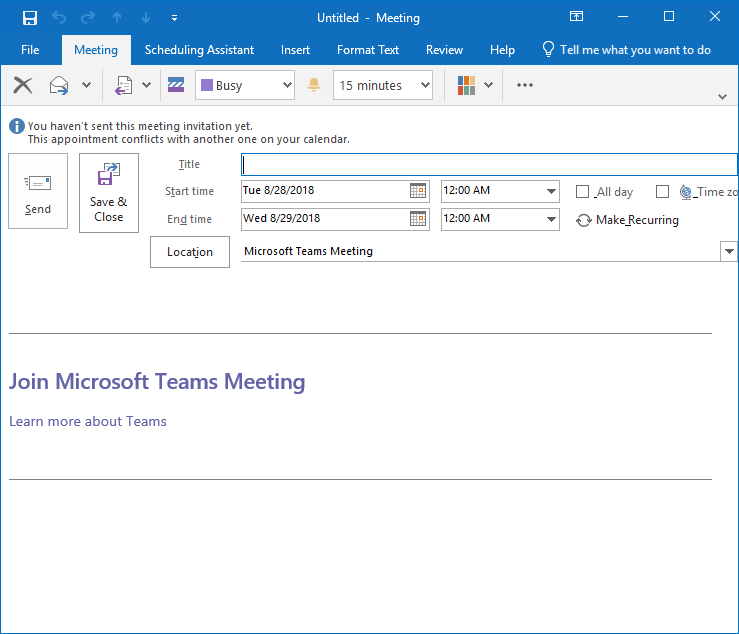Click the reminder bell icon
The image size is (739, 634).
click(x=314, y=85)
